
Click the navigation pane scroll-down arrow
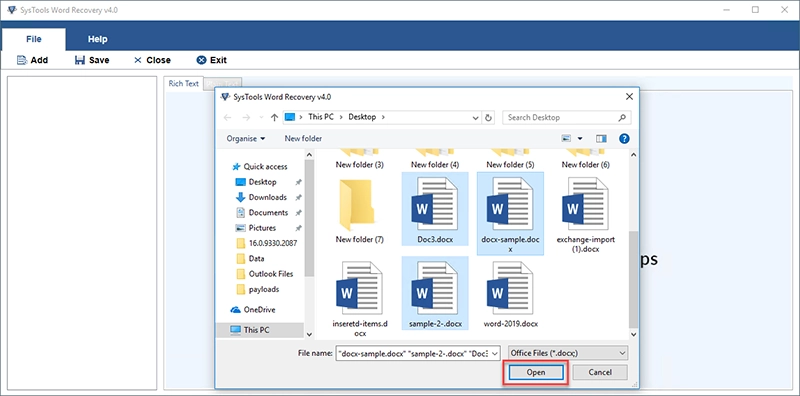[309, 334]
